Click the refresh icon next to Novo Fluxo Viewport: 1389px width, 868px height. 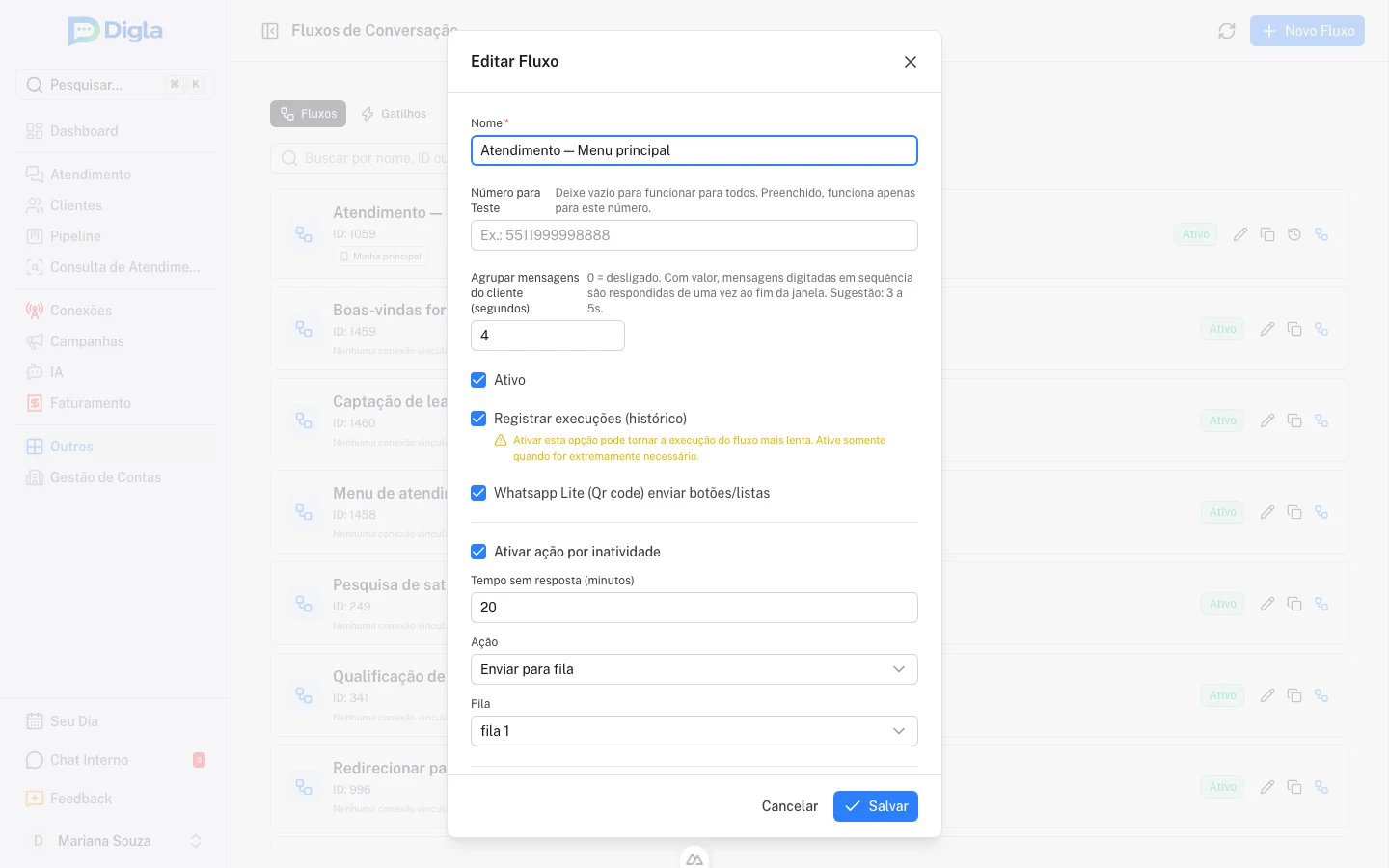coord(1227,31)
